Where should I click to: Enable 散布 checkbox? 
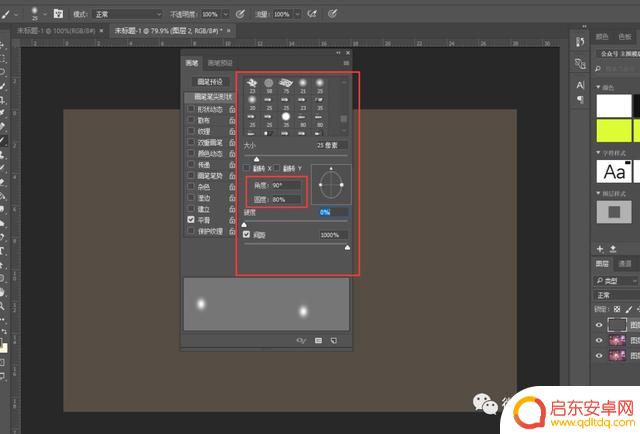[191, 120]
